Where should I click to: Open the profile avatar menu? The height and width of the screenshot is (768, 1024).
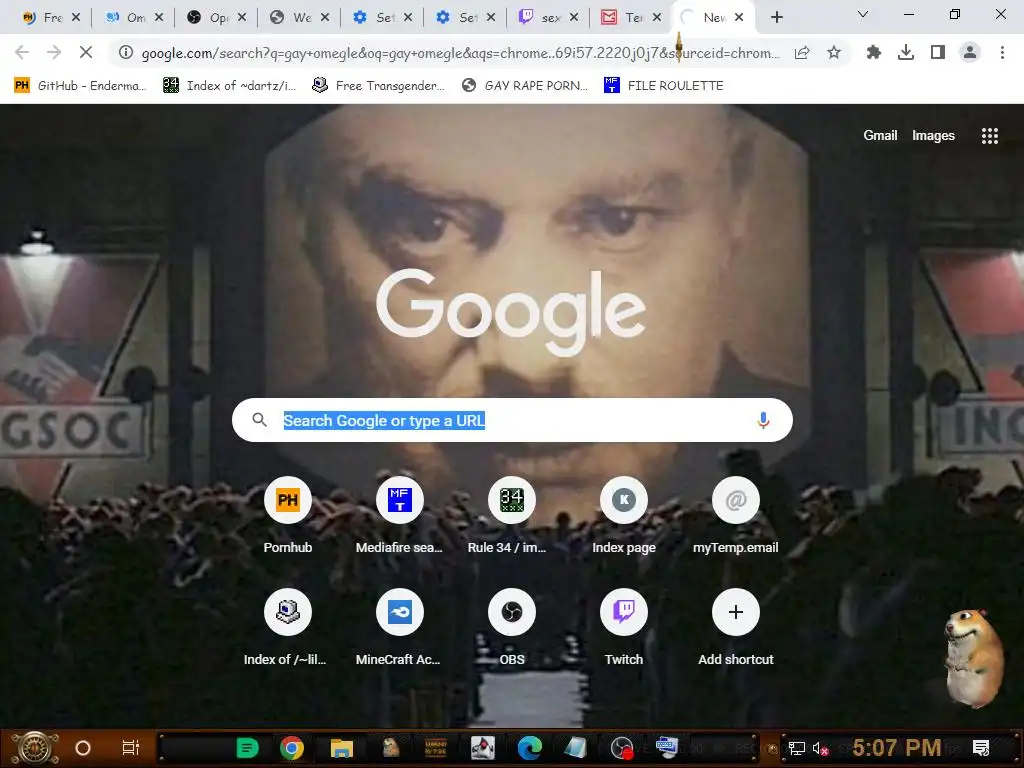970,52
